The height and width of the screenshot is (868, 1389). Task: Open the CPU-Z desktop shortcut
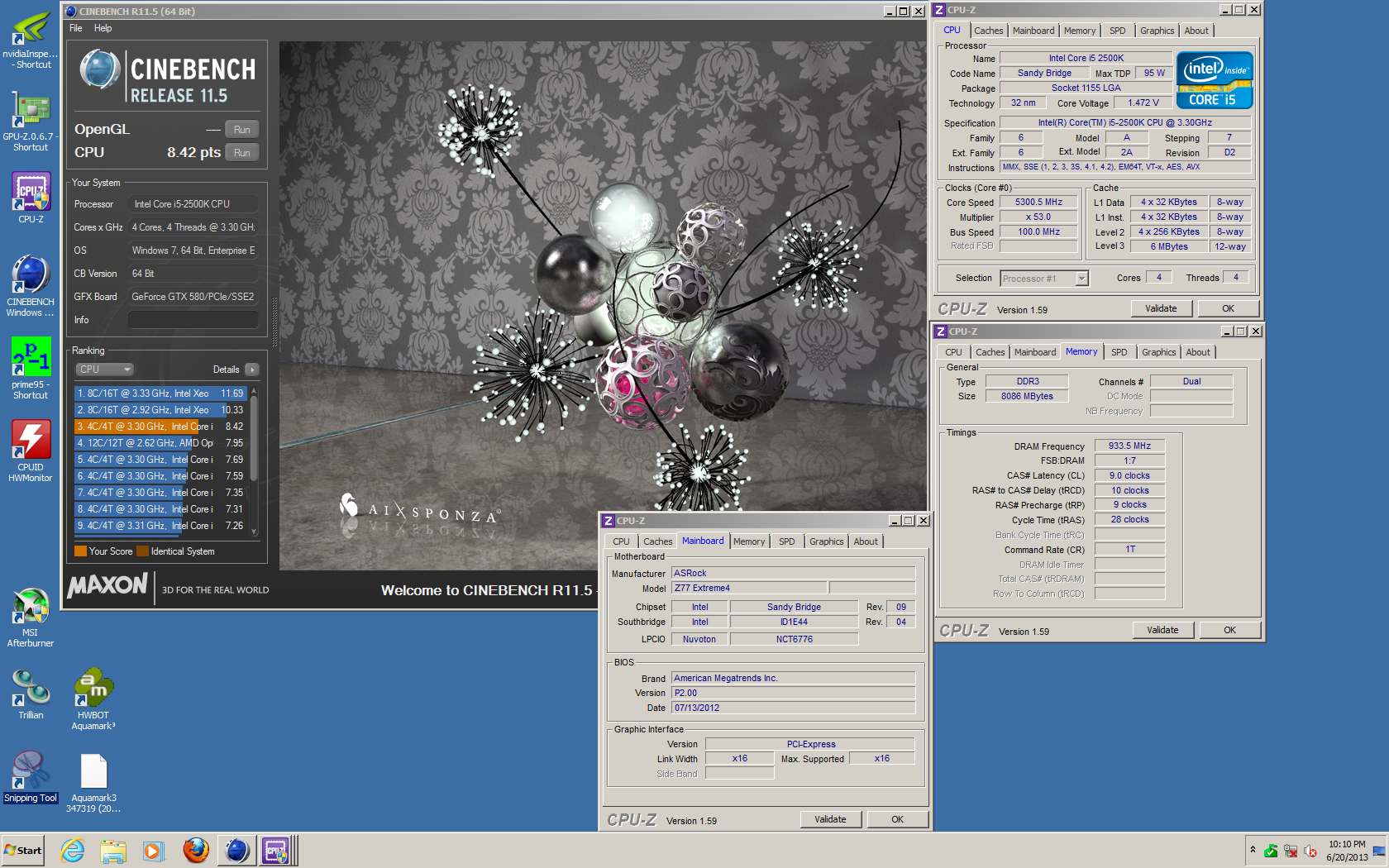pos(31,198)
